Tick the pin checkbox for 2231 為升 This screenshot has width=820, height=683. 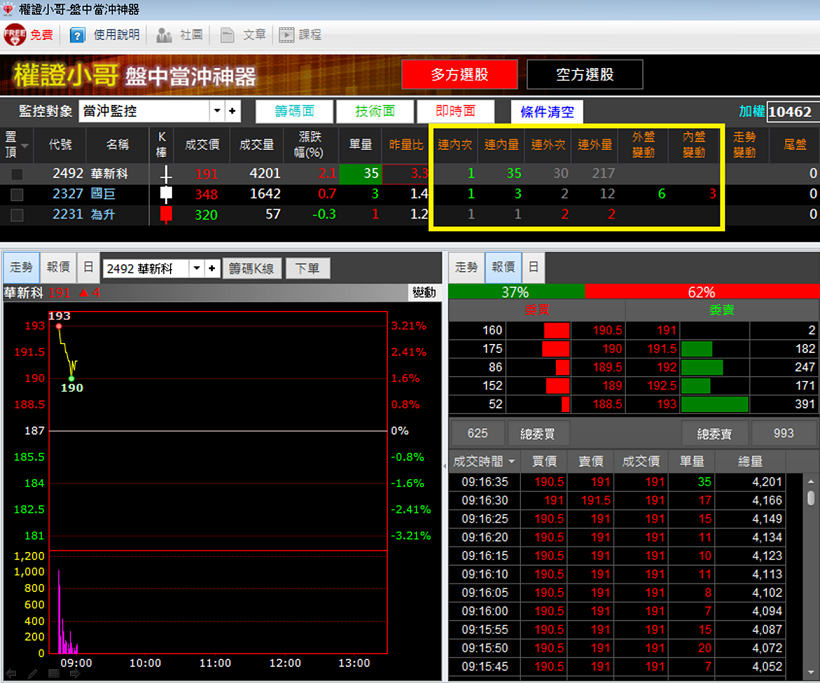tap(17, 215)
